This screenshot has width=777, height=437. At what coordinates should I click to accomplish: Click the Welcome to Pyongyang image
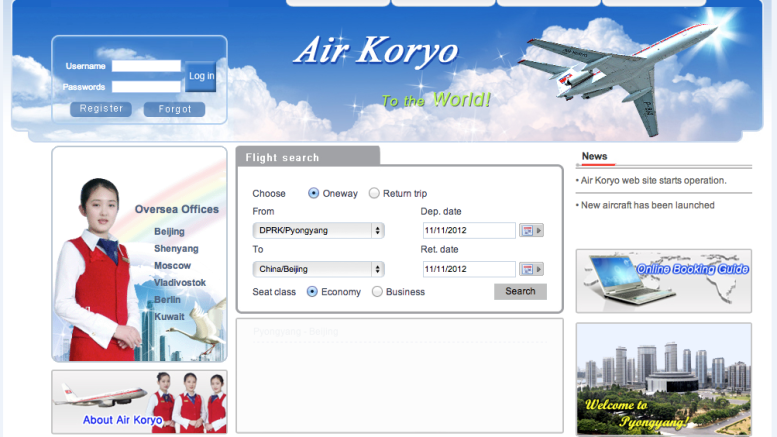pyautogui.click(x=663, y=379)
